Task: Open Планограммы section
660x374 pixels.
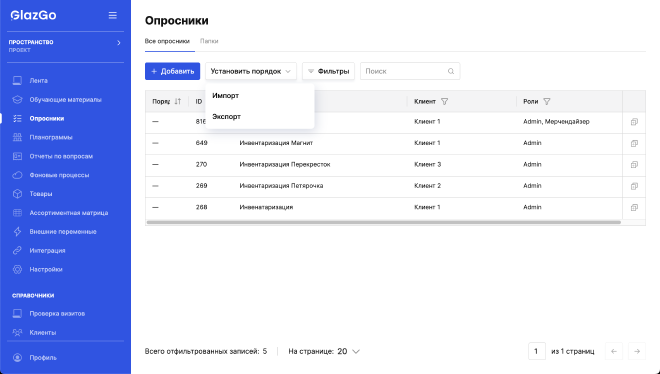Action: click(51, 137)
